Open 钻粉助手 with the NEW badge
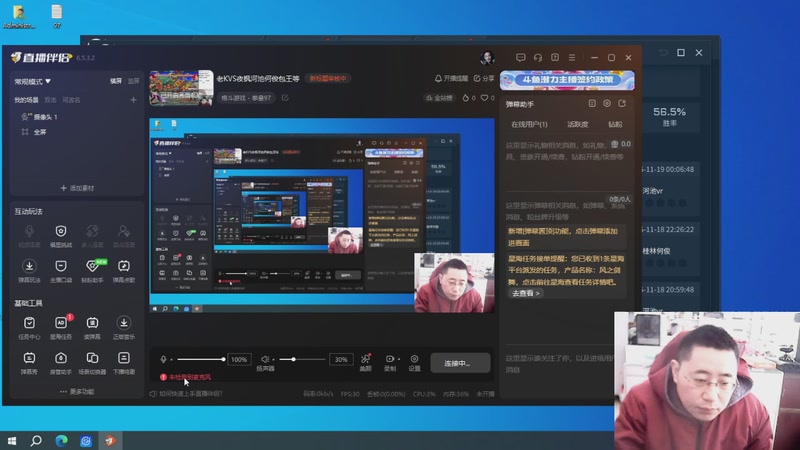Image resolution: width=800 pixels, height=450 pixels. point(92,266)
